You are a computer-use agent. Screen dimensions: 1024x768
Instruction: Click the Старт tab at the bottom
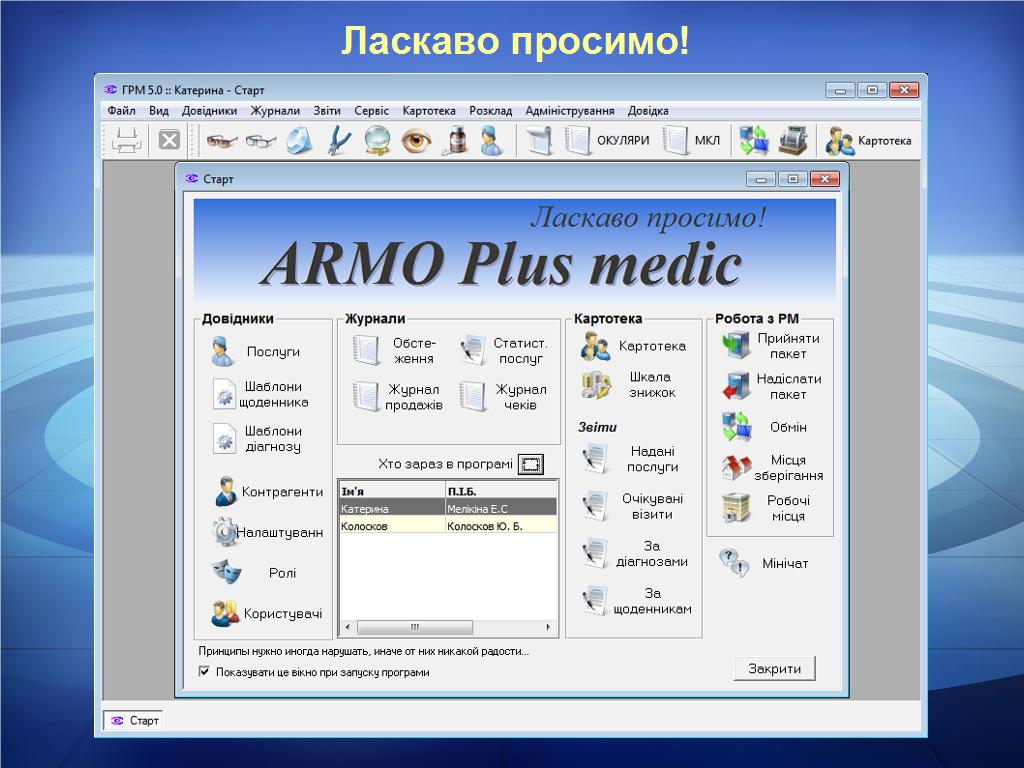(x=134, y=720)
